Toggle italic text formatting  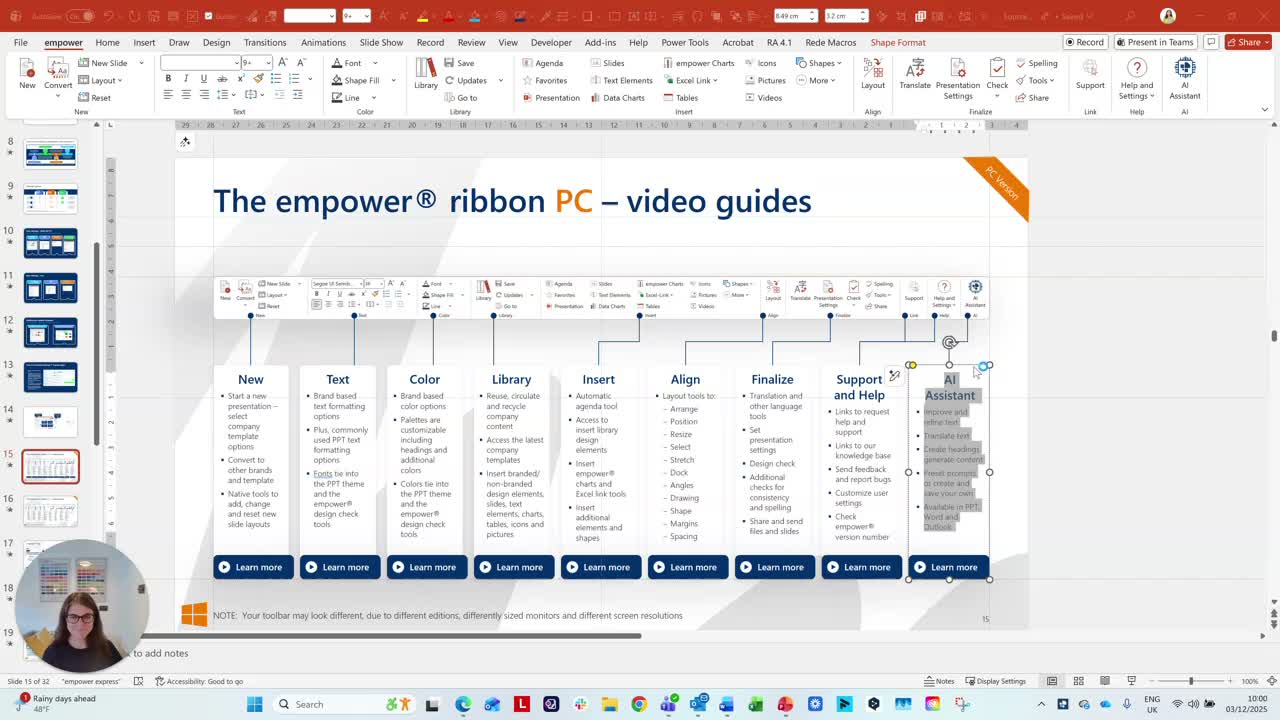[x=186, y=79]
